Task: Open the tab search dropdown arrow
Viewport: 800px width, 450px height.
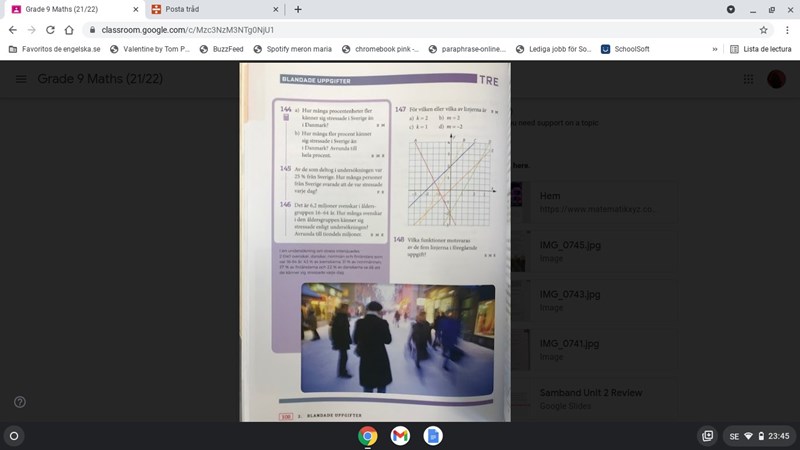Action: pyautogui.click(x=730, y=9)
